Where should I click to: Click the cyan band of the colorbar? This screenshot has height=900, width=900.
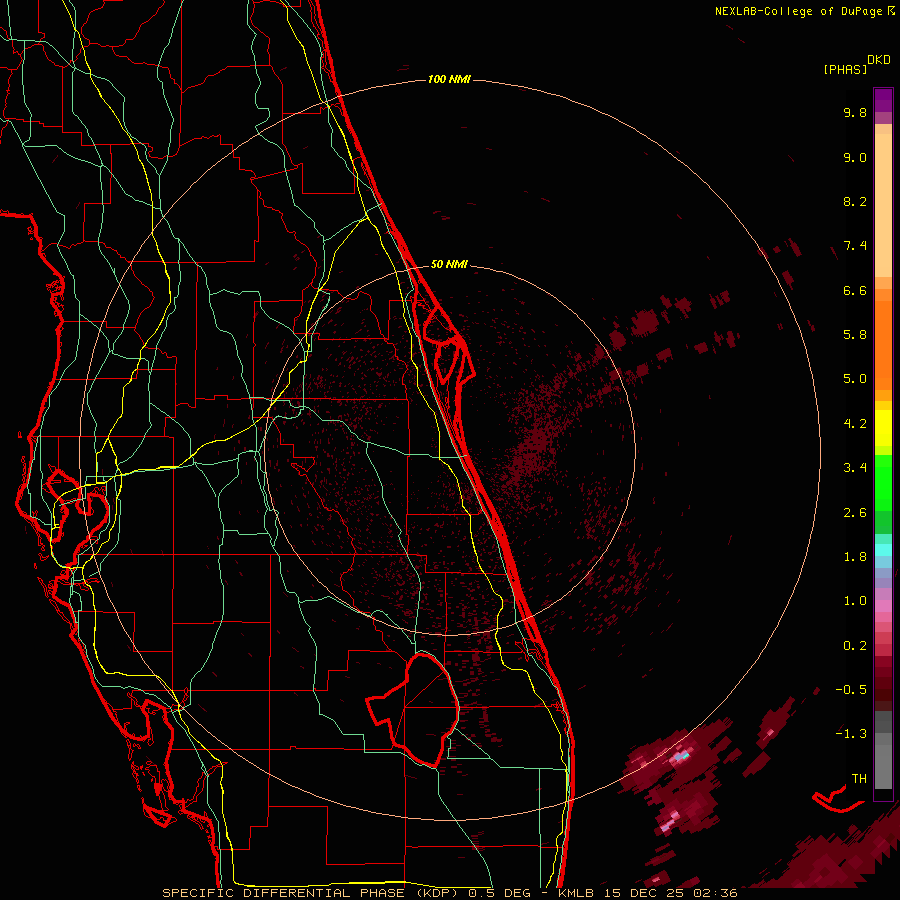883,550
